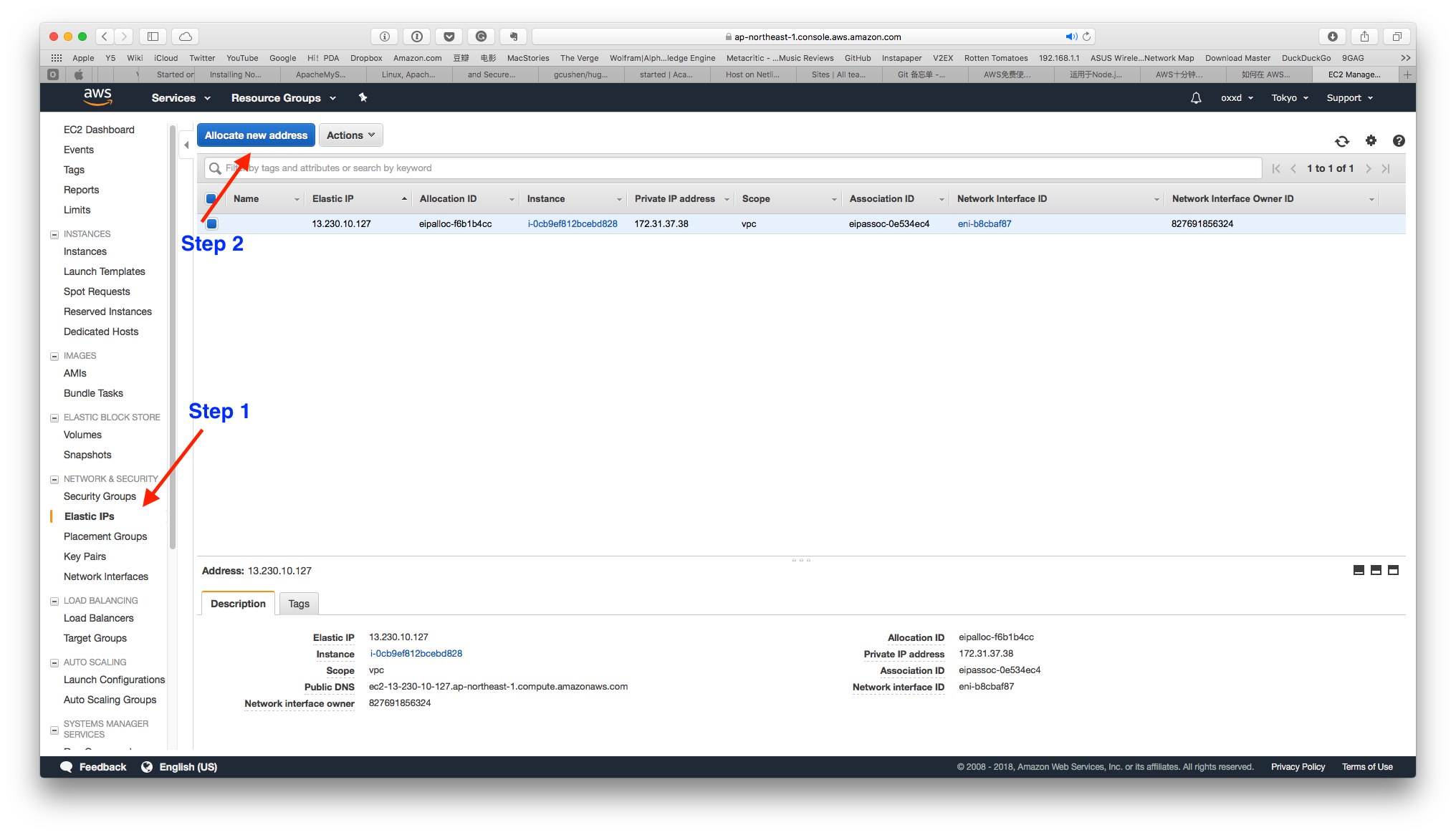Open Instances in sidebar
The height and width of the screenshot is (835, 1456).
[x=85, y=251]
